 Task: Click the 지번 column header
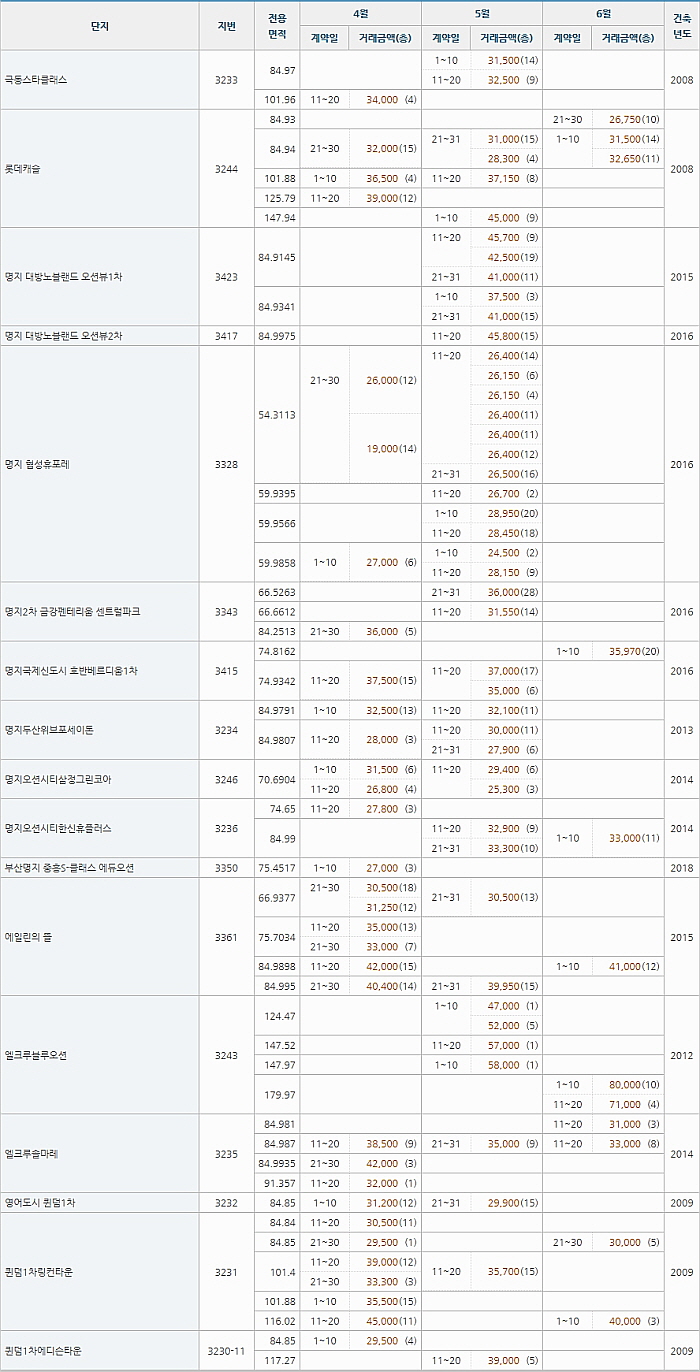tap(227, 26)
